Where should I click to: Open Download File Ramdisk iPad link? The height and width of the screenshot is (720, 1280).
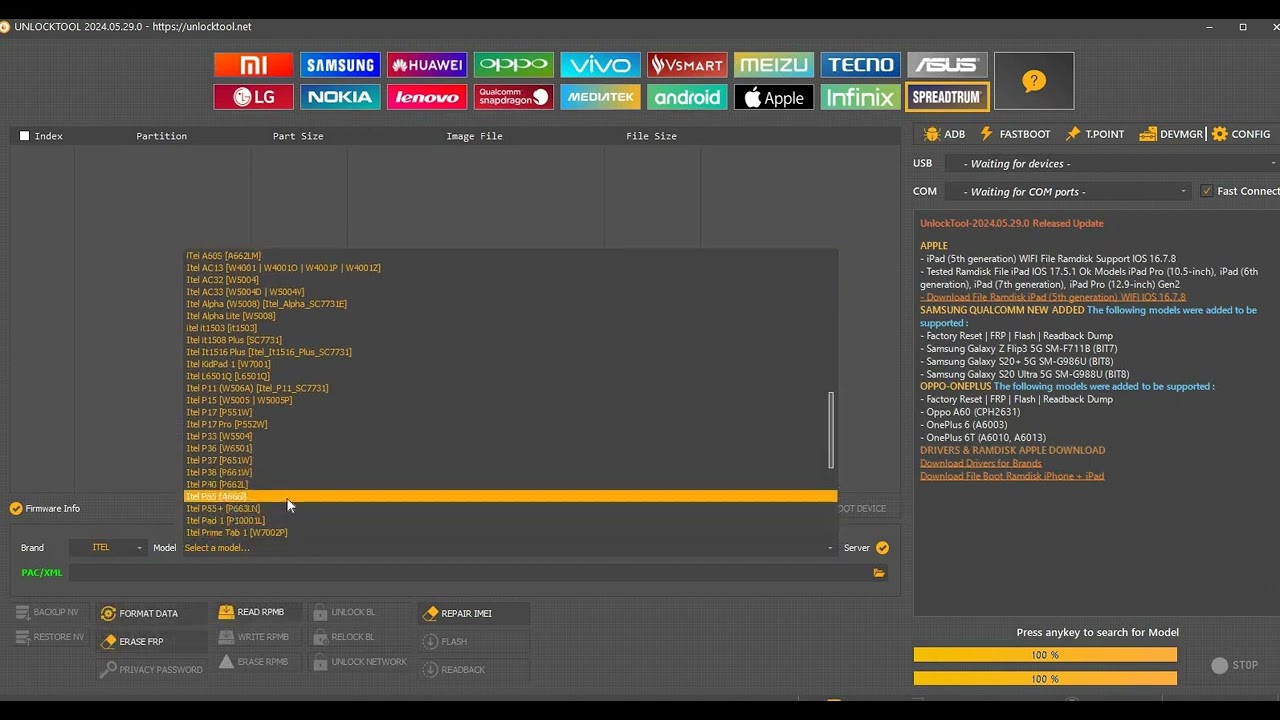(1053, 297)
